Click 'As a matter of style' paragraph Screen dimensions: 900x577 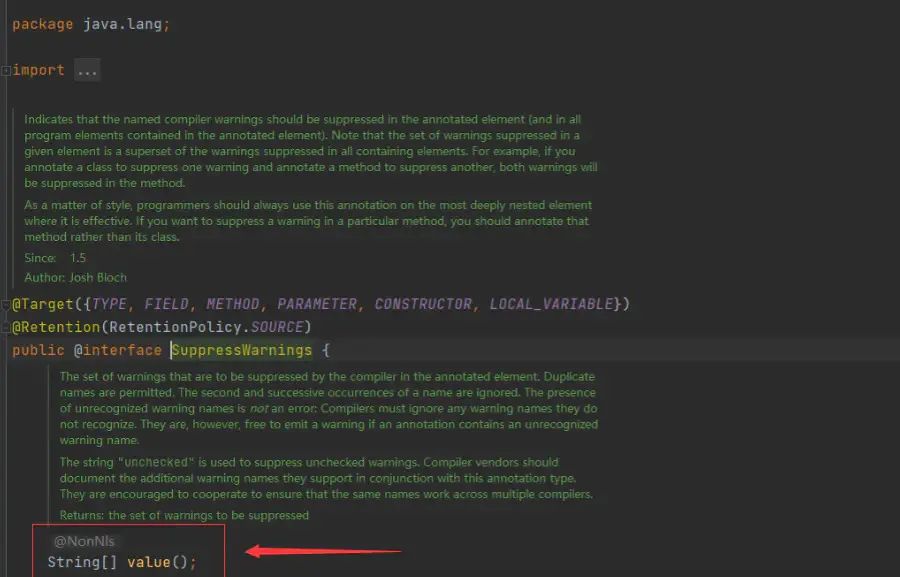click(308, 221)
